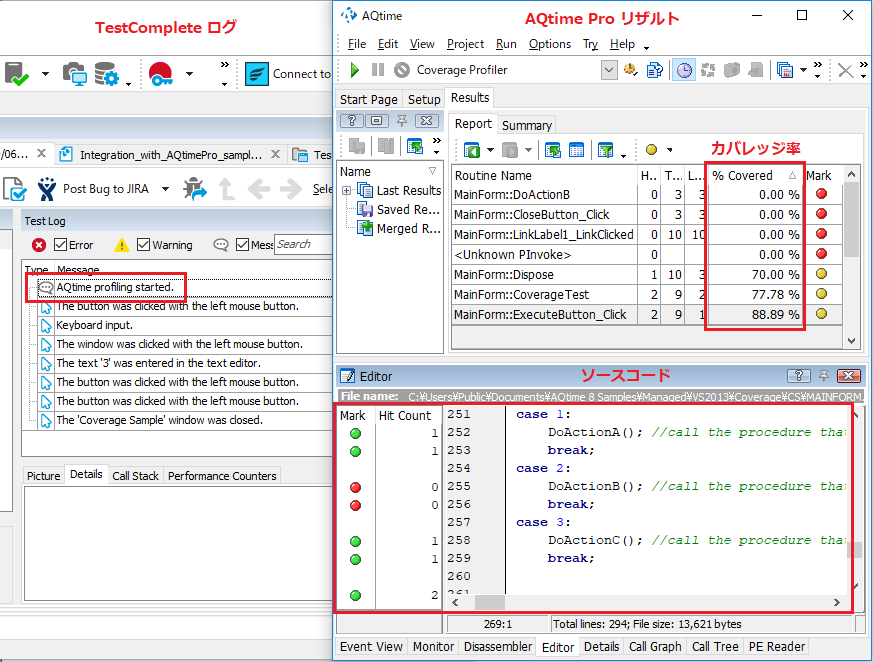The height and width of the screenshot is (662, 873).
Task: Open the File menu in AQtime
Action: (357, 44)
